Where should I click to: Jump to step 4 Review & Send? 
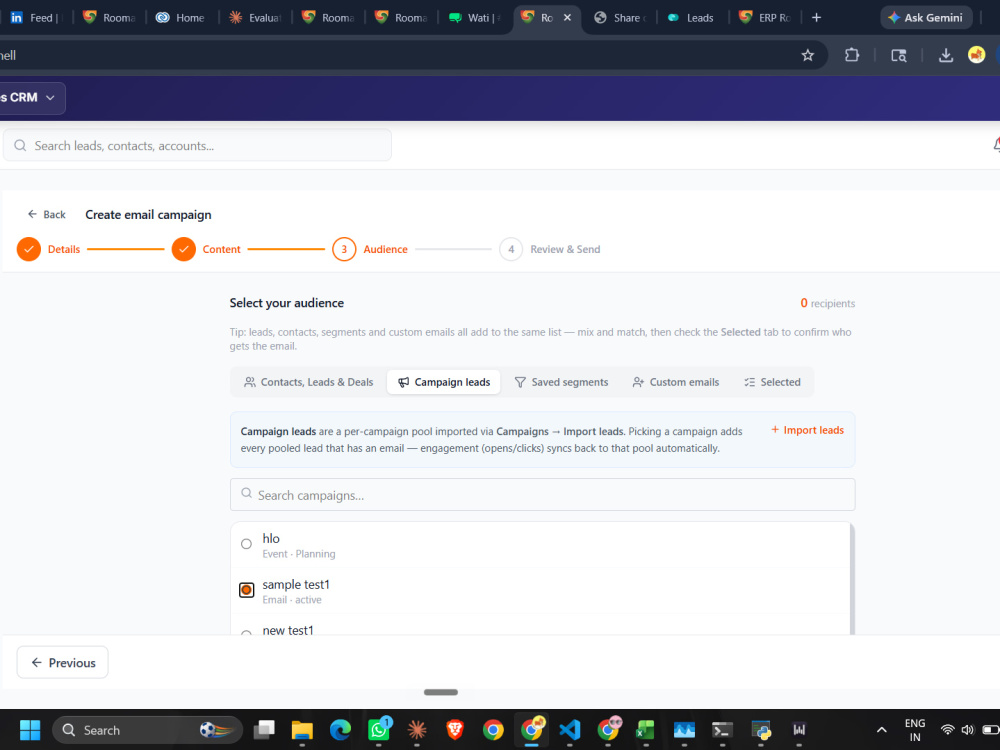coord(550,249)
